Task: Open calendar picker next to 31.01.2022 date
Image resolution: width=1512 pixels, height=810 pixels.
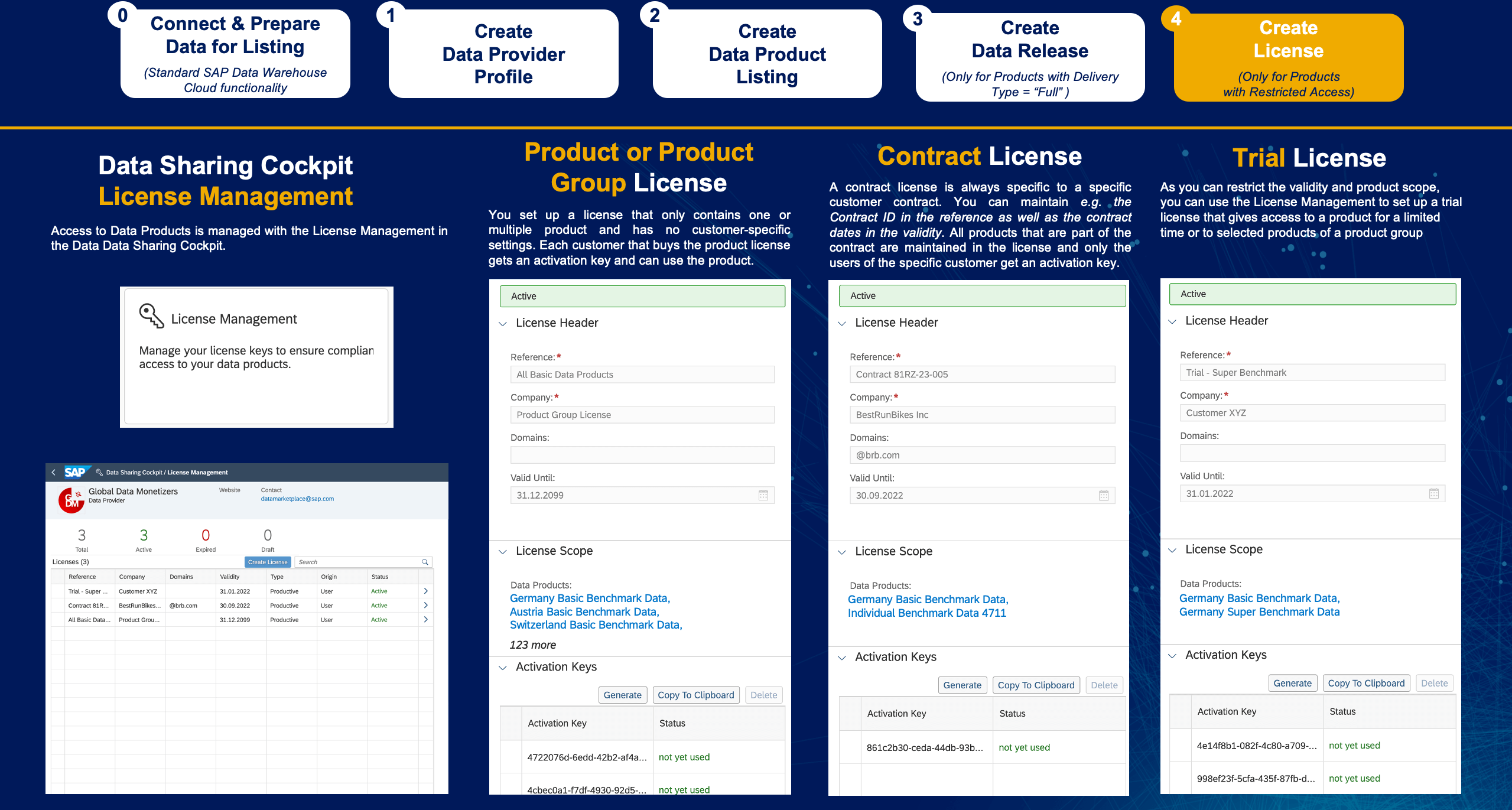Action: 1434,493
